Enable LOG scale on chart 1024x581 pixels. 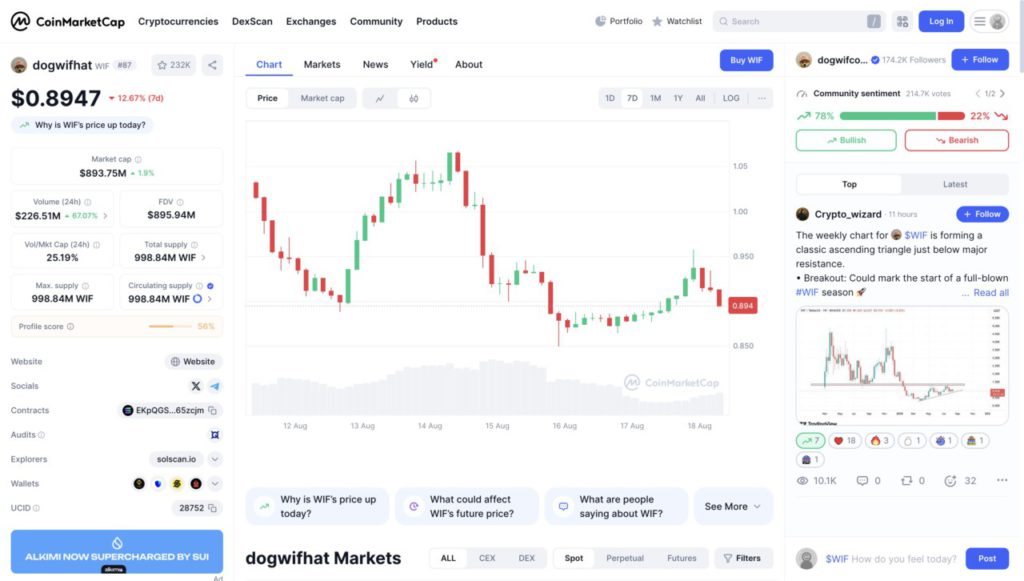click(731, 98)
